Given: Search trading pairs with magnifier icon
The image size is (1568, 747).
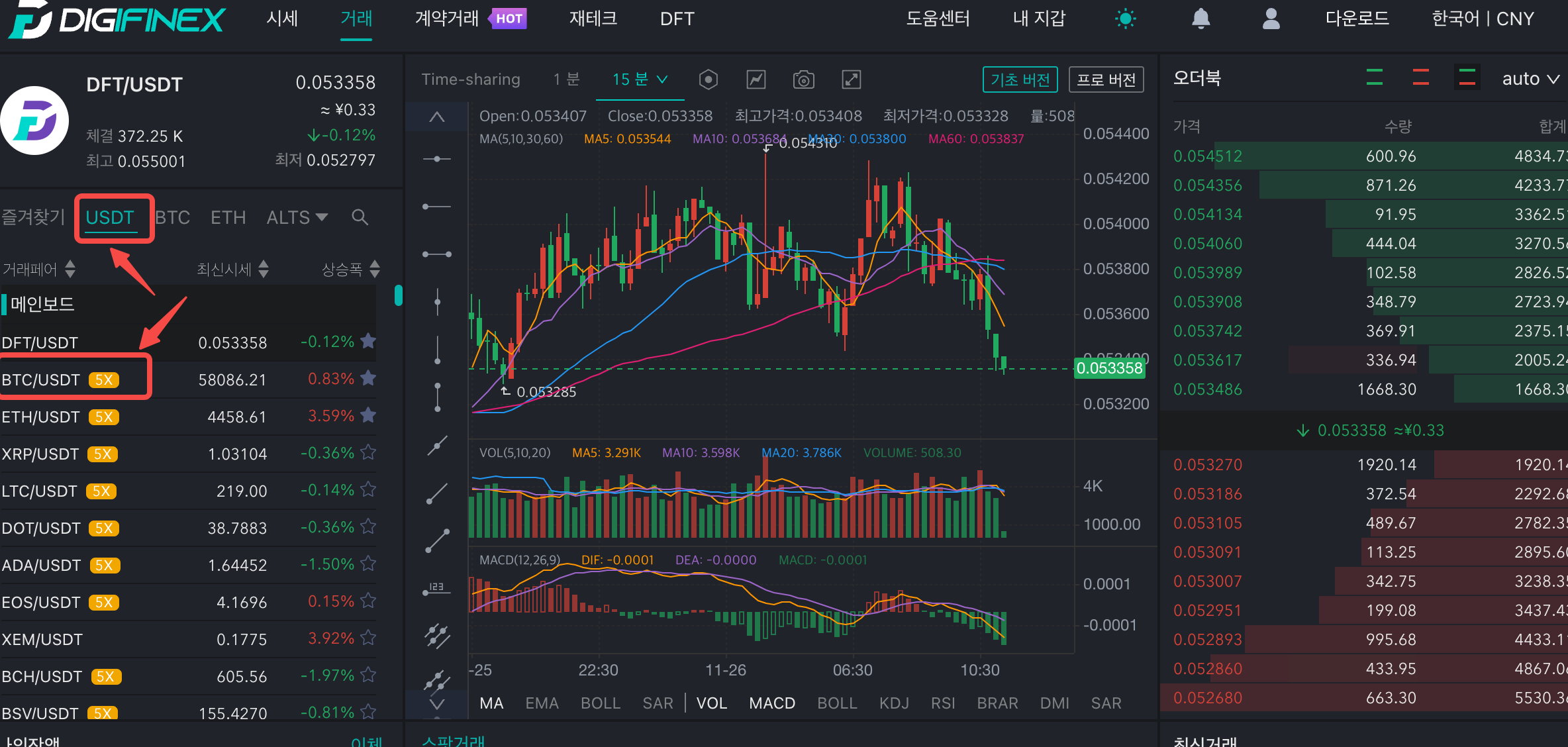Looking at the screenshot, I should click(360, 217).
